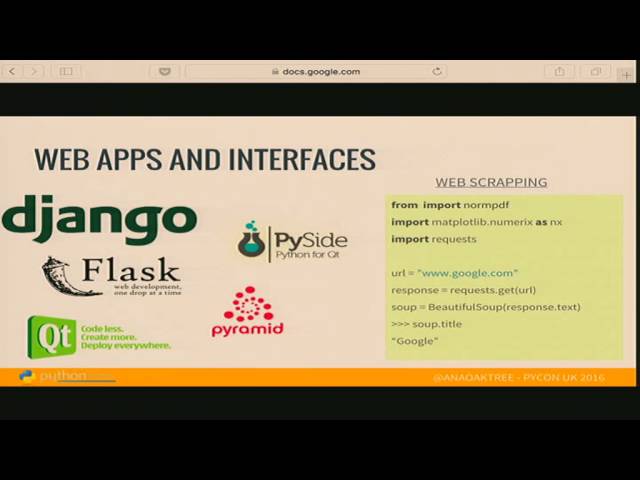Viewport: 640px width, 480px height.
Task: Show the Safari sidebar
Action: pyautogui.click(x=66, y=72)
